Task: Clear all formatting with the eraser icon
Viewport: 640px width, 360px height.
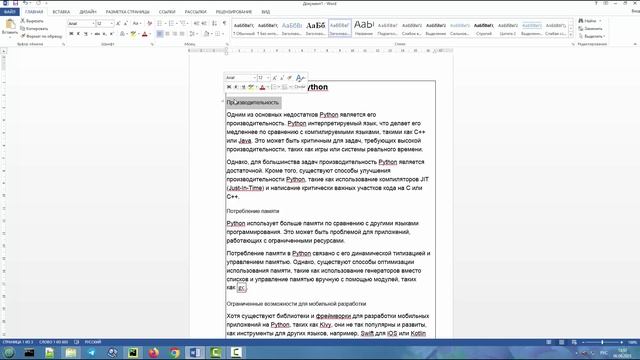Action: pos(149,24)
